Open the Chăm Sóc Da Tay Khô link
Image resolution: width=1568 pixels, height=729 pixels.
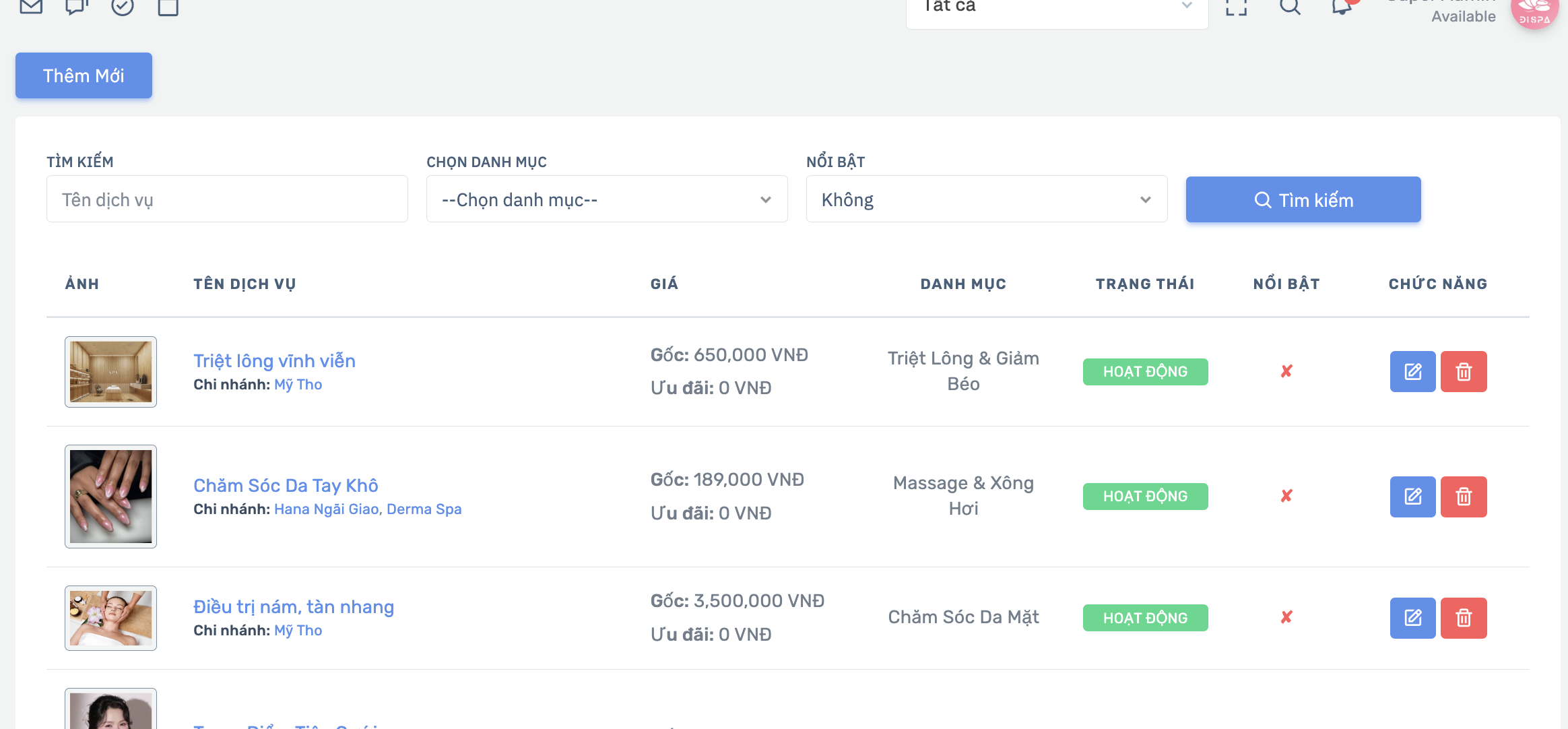tap(286, 485)
